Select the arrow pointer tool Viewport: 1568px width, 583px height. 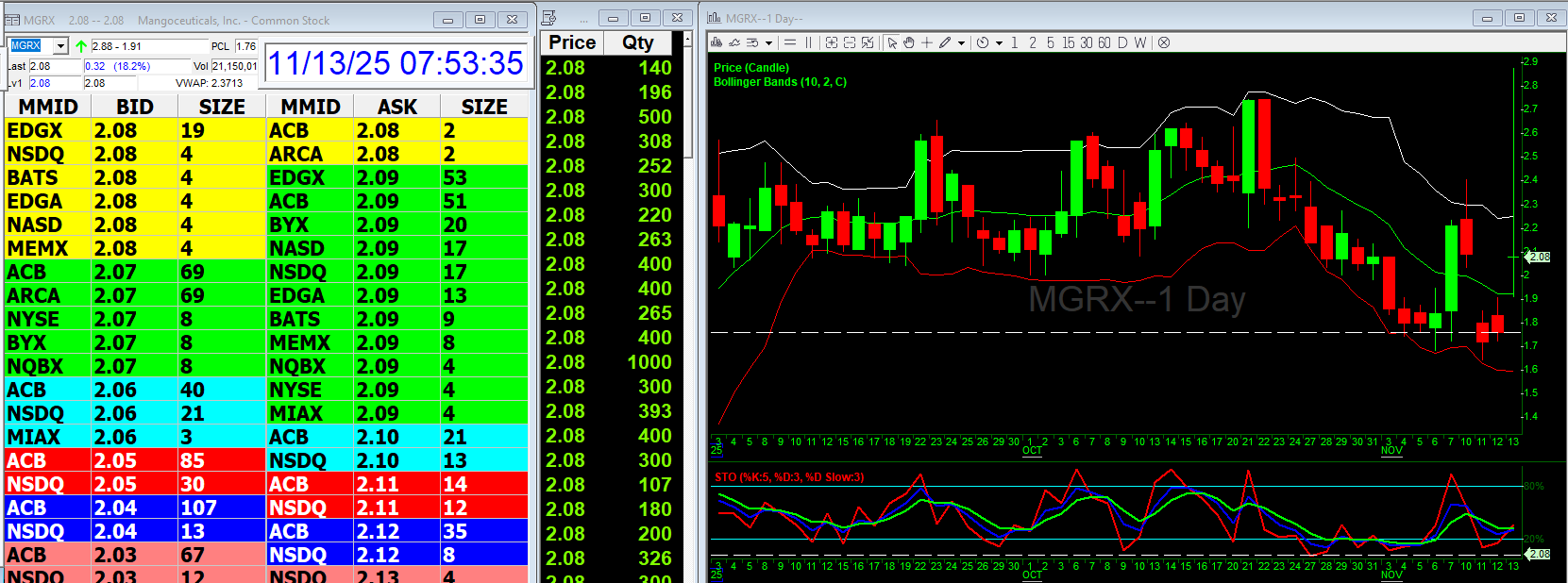click(891, 42)
